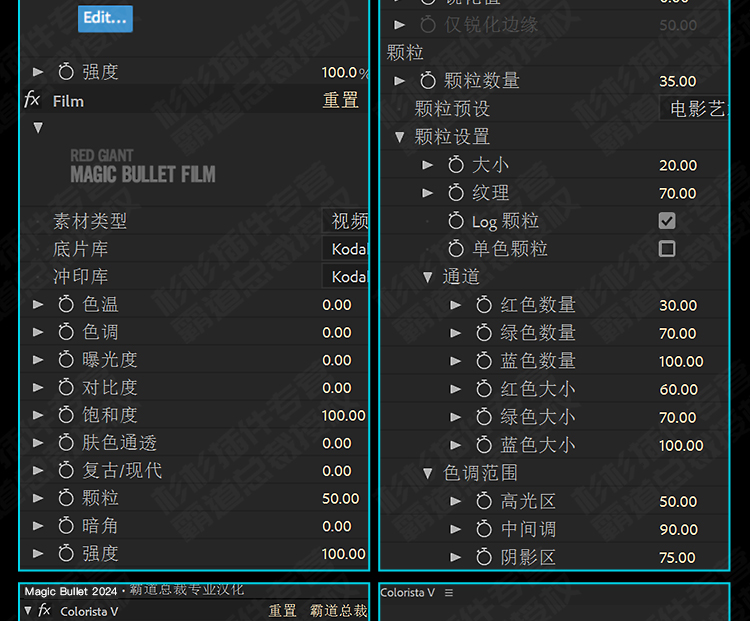This screenshot has width=750, height=621.
Task: Click the 蓝色数量 value 100.00
Action: pyautogui.click(x=681, y=361)
